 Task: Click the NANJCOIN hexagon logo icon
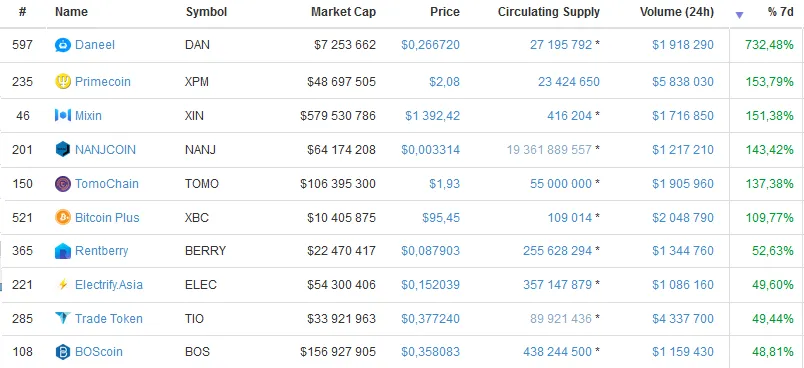click(63, 149)
